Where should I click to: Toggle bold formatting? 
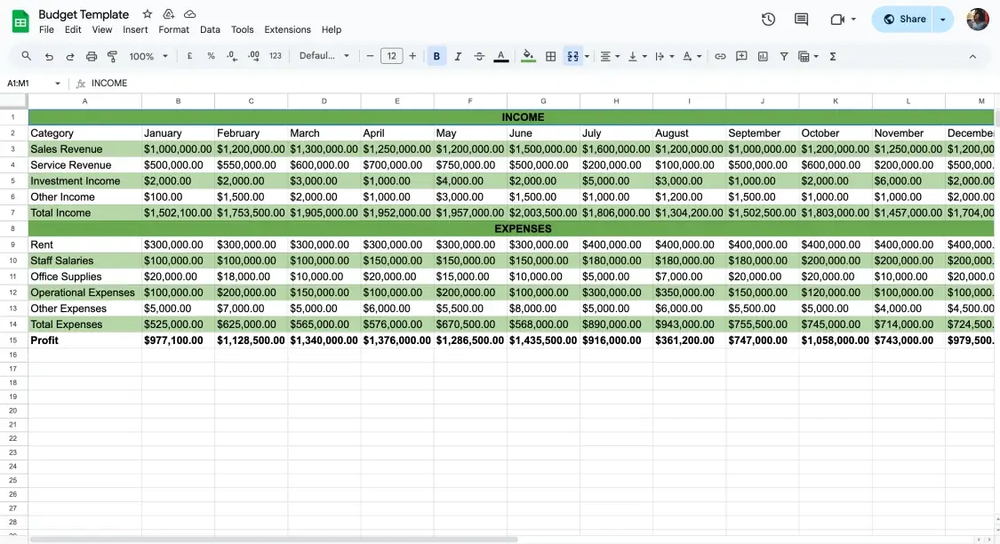[437, 57]
